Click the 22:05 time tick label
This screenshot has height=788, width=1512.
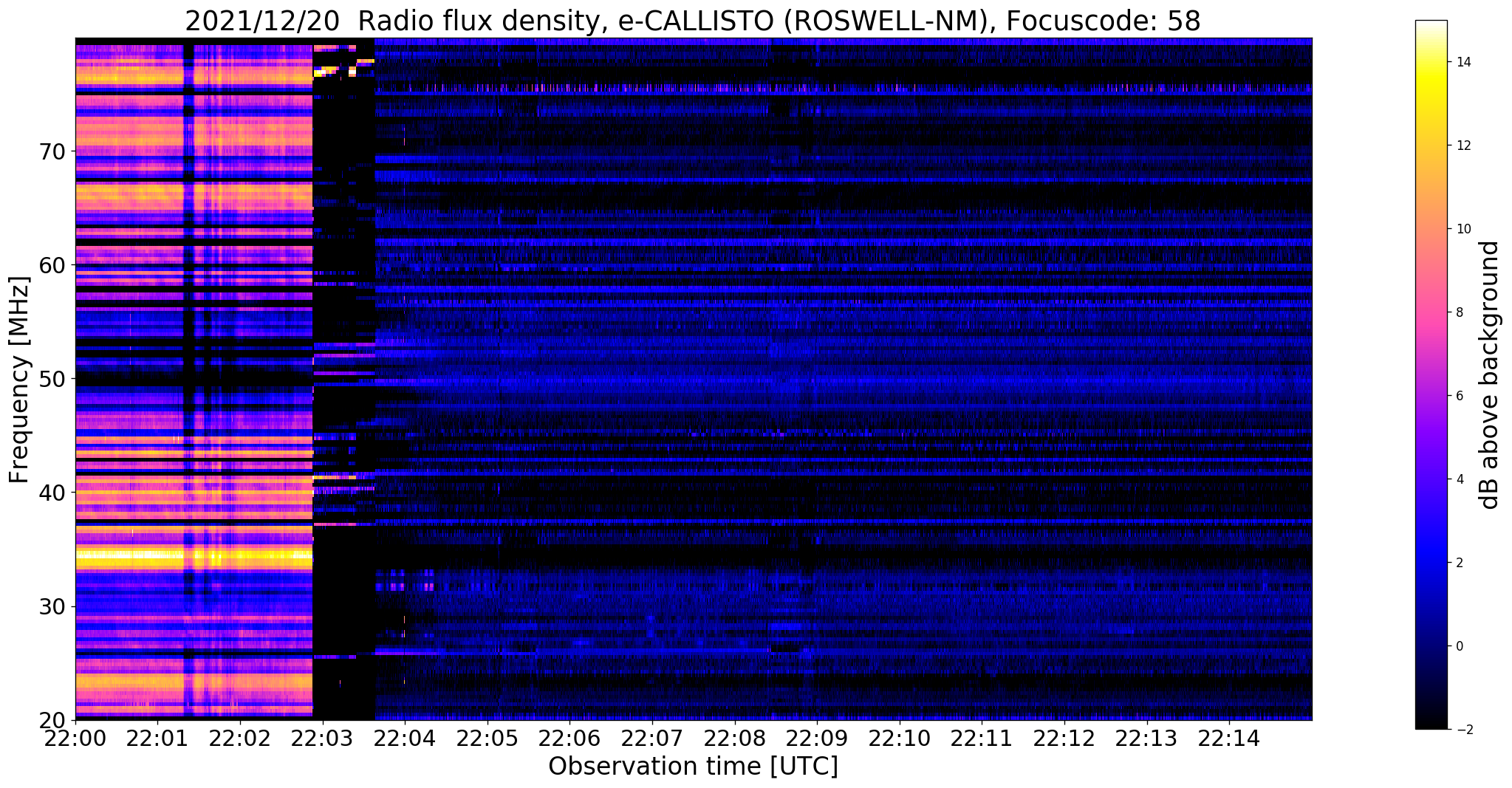point(488,739)
